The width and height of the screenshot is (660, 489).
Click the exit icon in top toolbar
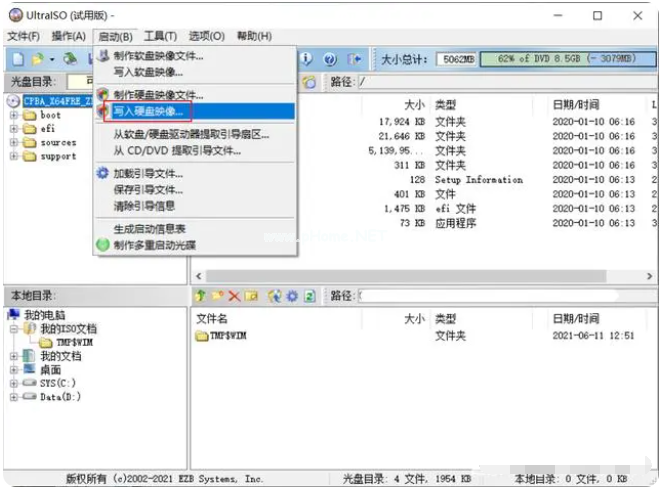(354, 59)
